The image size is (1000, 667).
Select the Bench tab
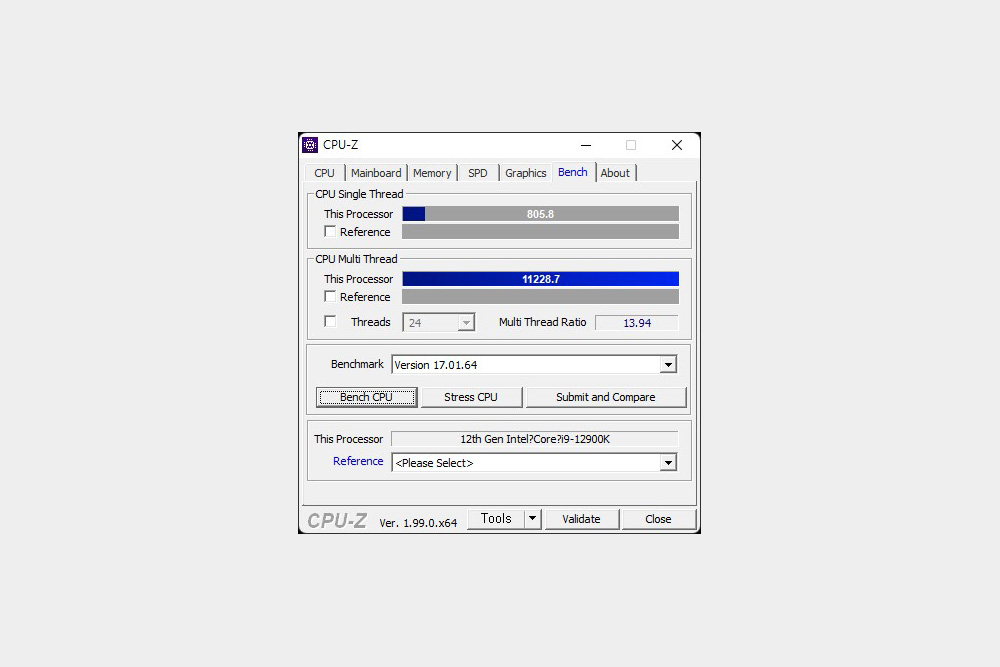(573, 172)
